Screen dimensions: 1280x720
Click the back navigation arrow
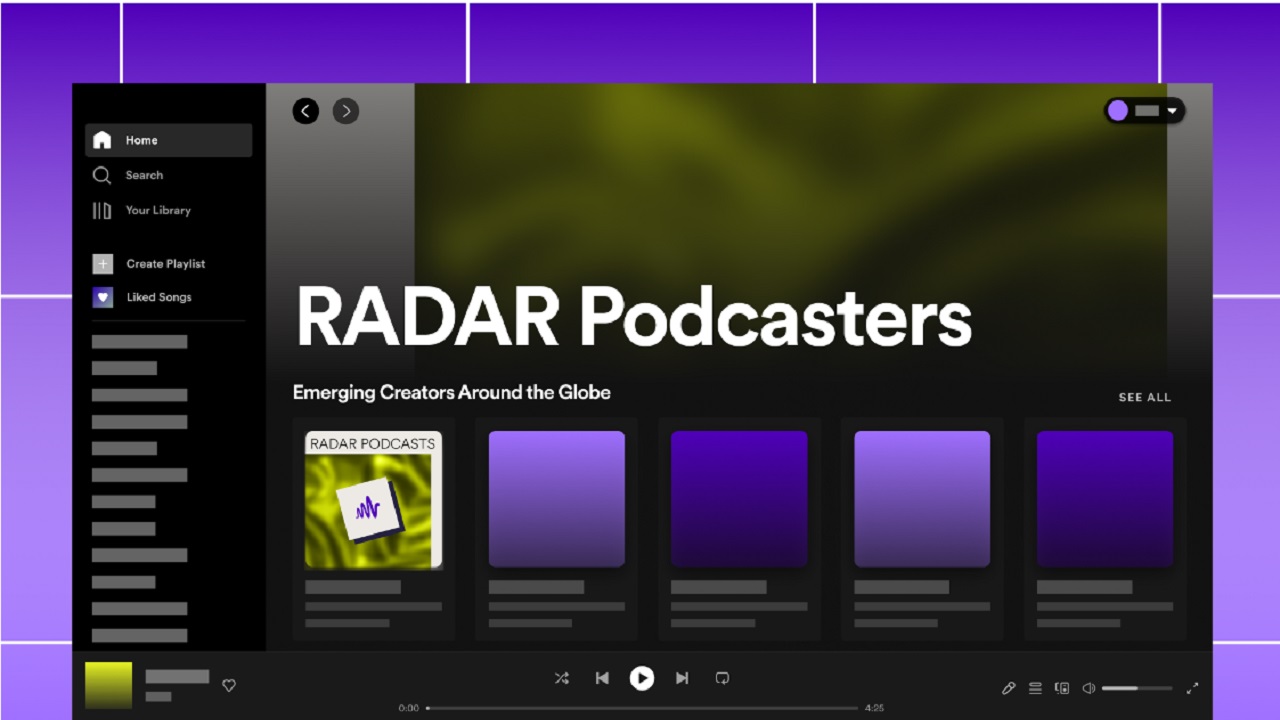pos(306,111)
